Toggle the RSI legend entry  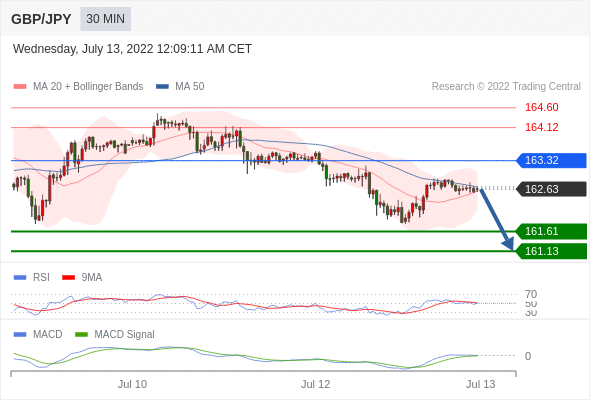pyautogui.click(x=32, y=277)
